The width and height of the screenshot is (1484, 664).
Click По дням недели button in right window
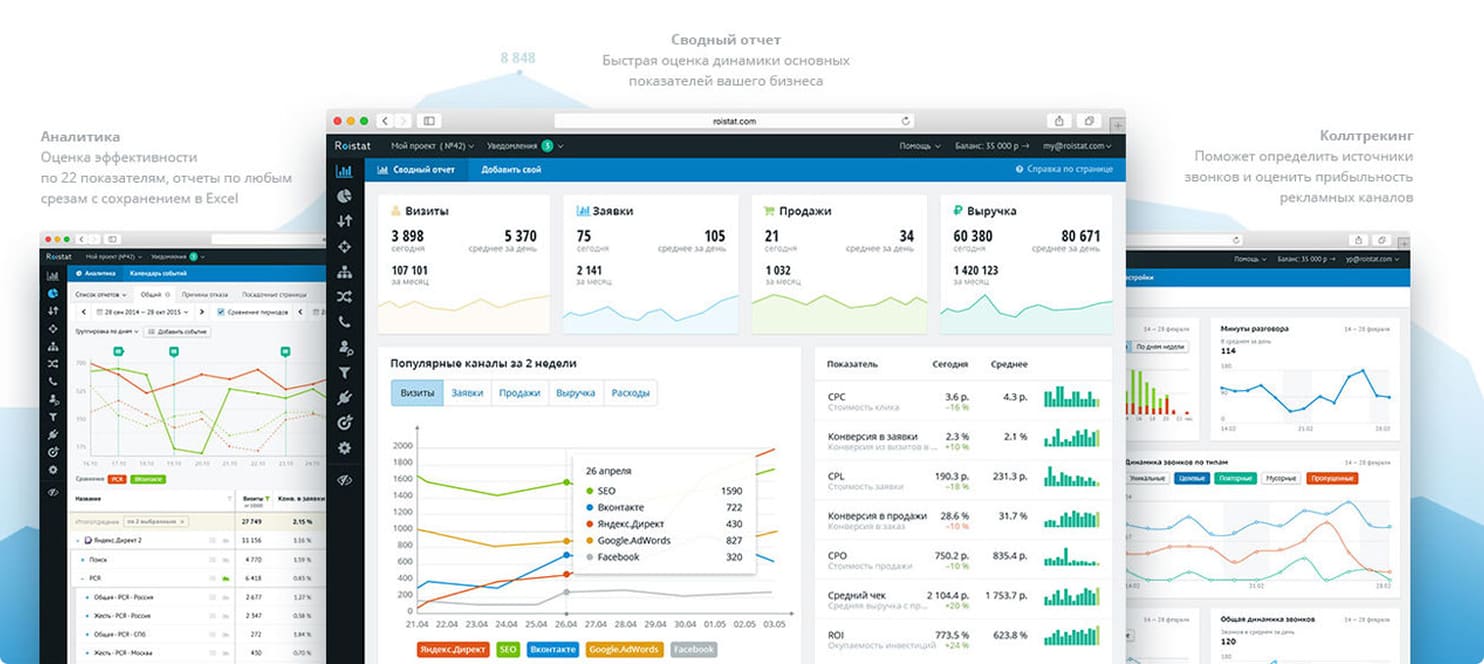(1159, 347)
